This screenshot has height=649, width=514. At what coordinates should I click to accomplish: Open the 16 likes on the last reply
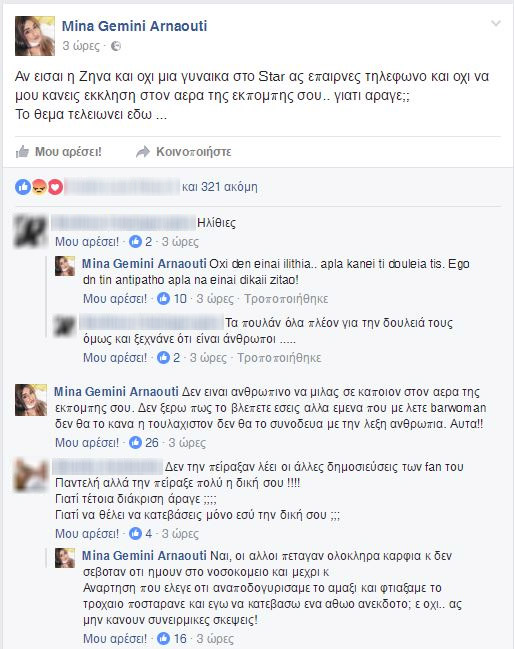(172, 639)
